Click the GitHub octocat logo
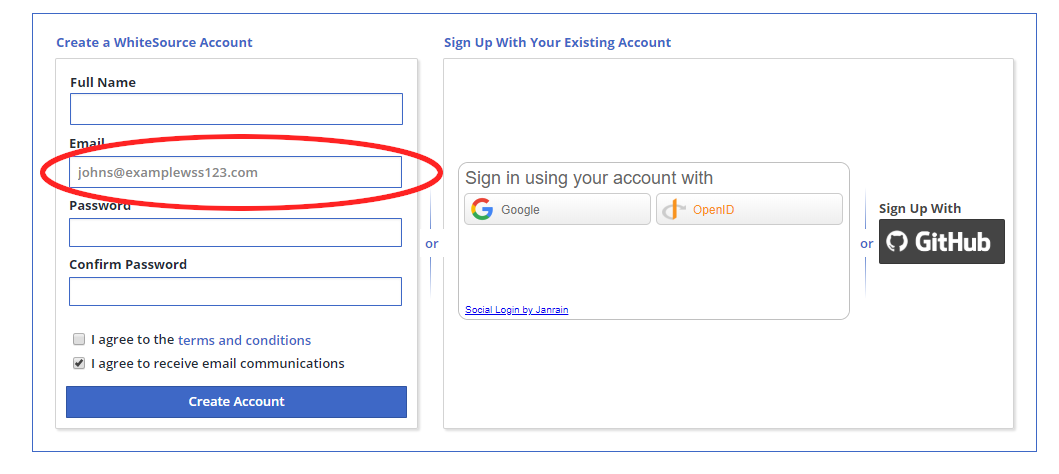Viewport: 1059px width, 474px height. (896, 242)
